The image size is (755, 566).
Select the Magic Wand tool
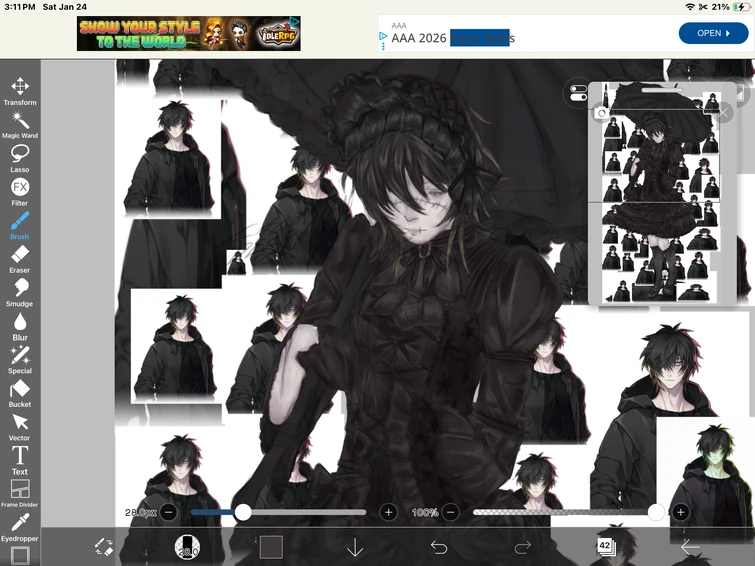pyautogui.click(x=20, y=125)
